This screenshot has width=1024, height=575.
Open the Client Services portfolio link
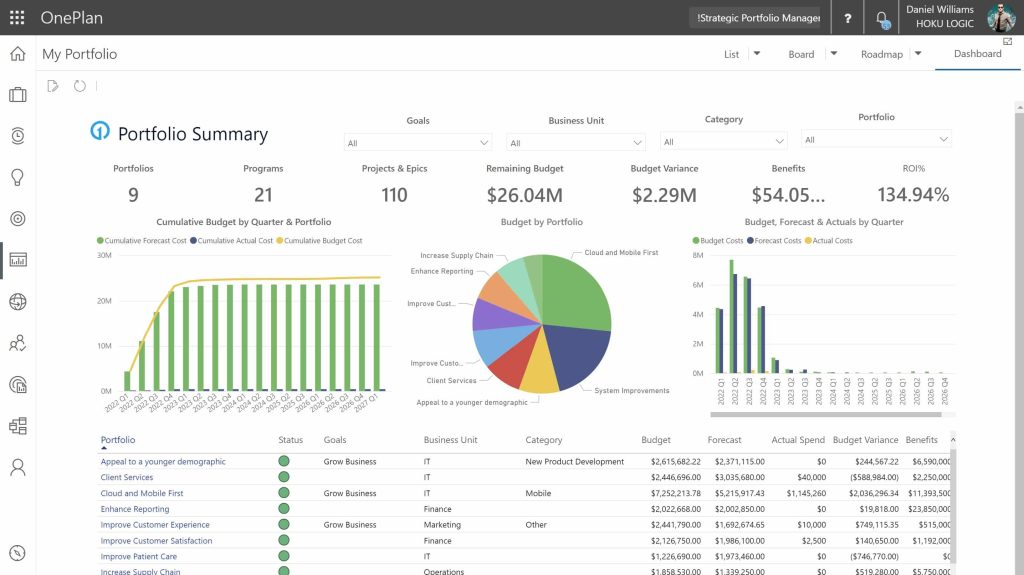pos(127,477)
